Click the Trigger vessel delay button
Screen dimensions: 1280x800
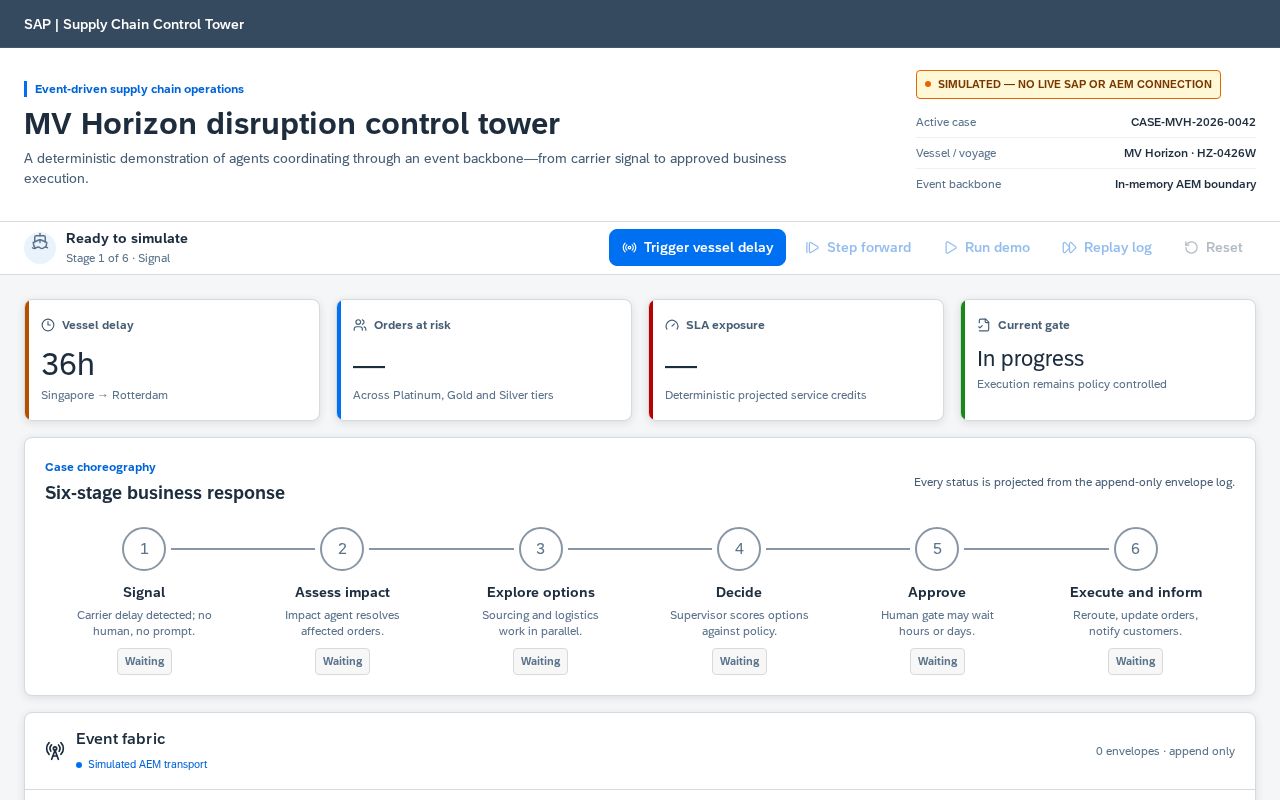(697, 247)
